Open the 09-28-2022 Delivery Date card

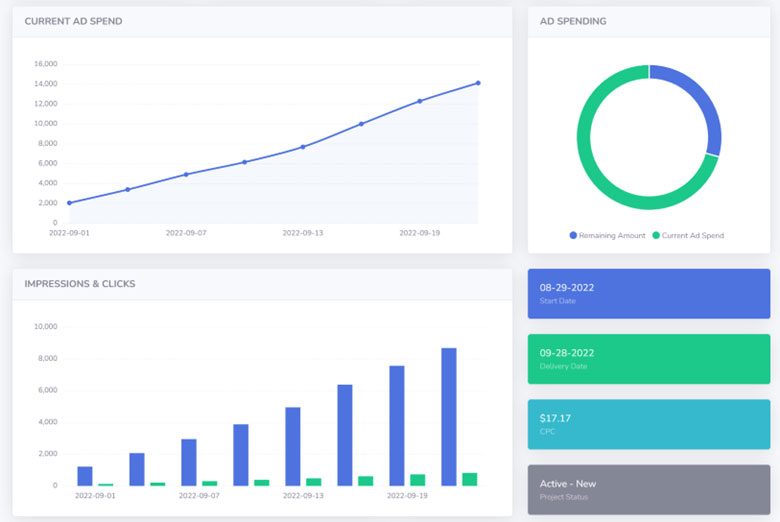[648, 359]
